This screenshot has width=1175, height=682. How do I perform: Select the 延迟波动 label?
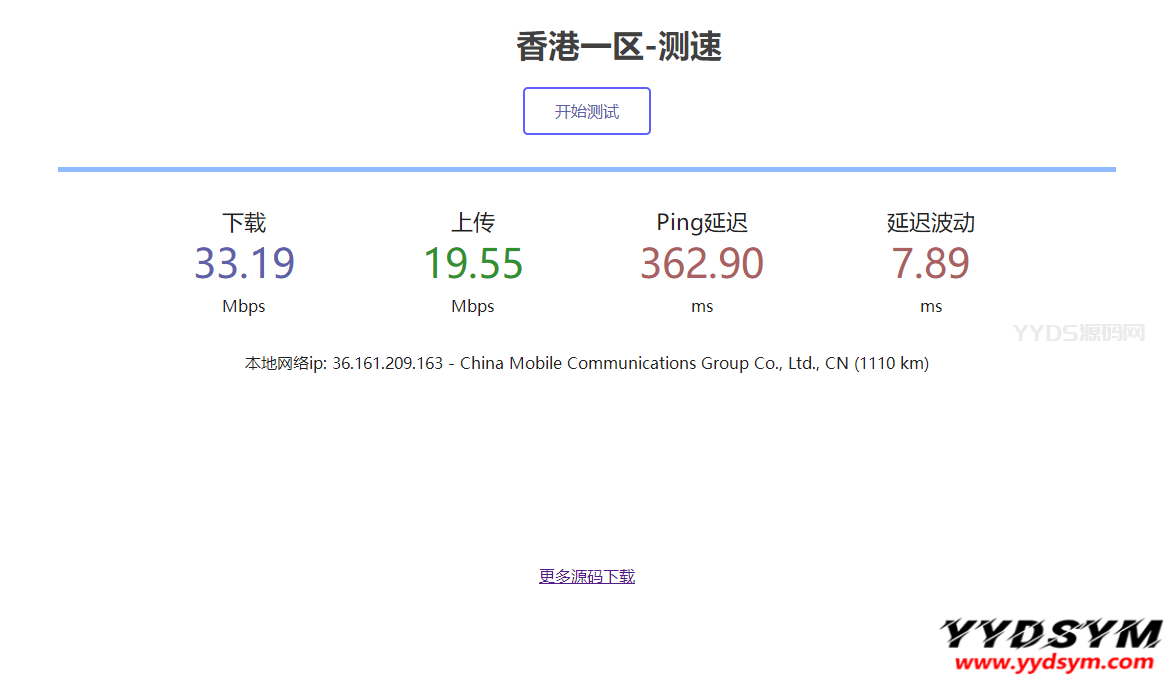pyautogui.click(x=931, y=222)
